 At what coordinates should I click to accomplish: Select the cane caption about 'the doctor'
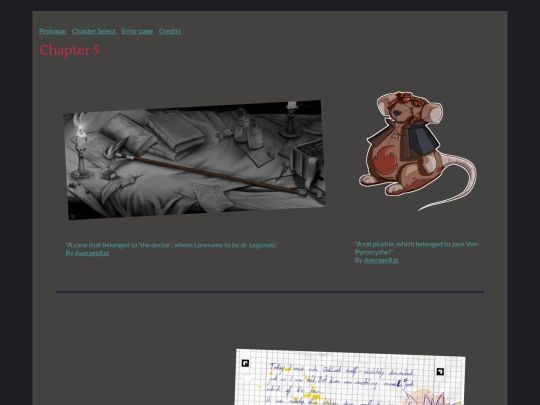(x=172, y=245)
